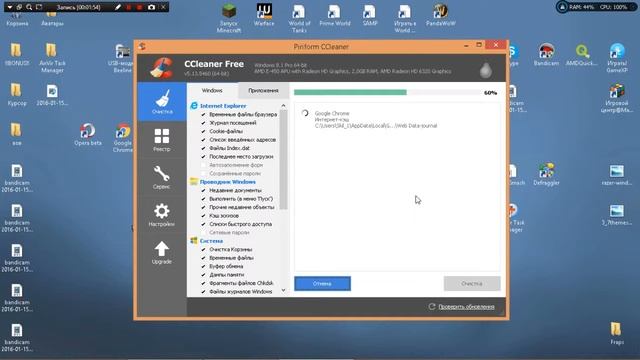Screen dimensions: 640x360
Task: Open the Реестр registry section
Action: click(x=162, y=140)
